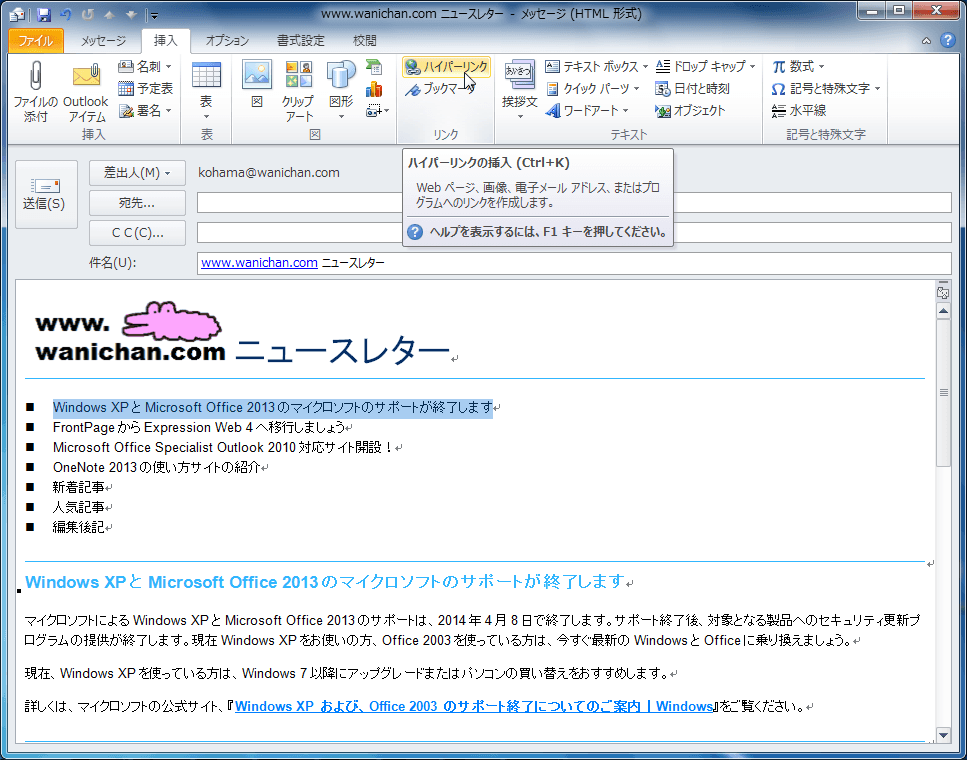Click the attach file paperclip icon
Screen dimensions: 967x760
click(x=35, y=91)
